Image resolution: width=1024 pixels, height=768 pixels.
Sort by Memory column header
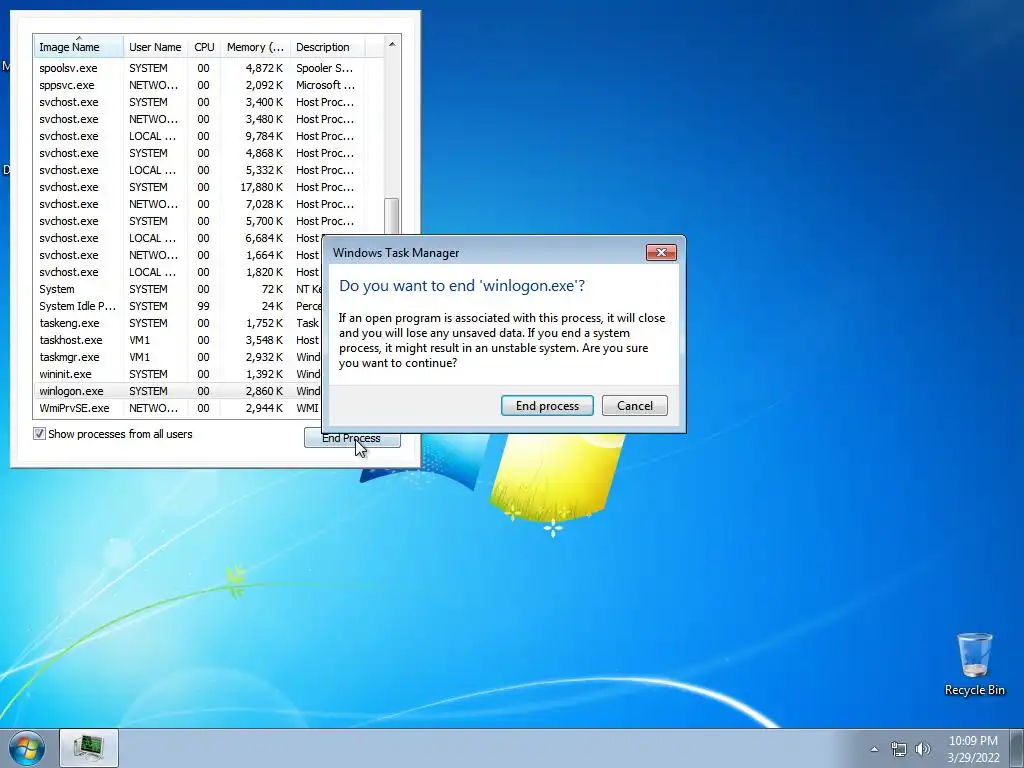tap(255, 47)
